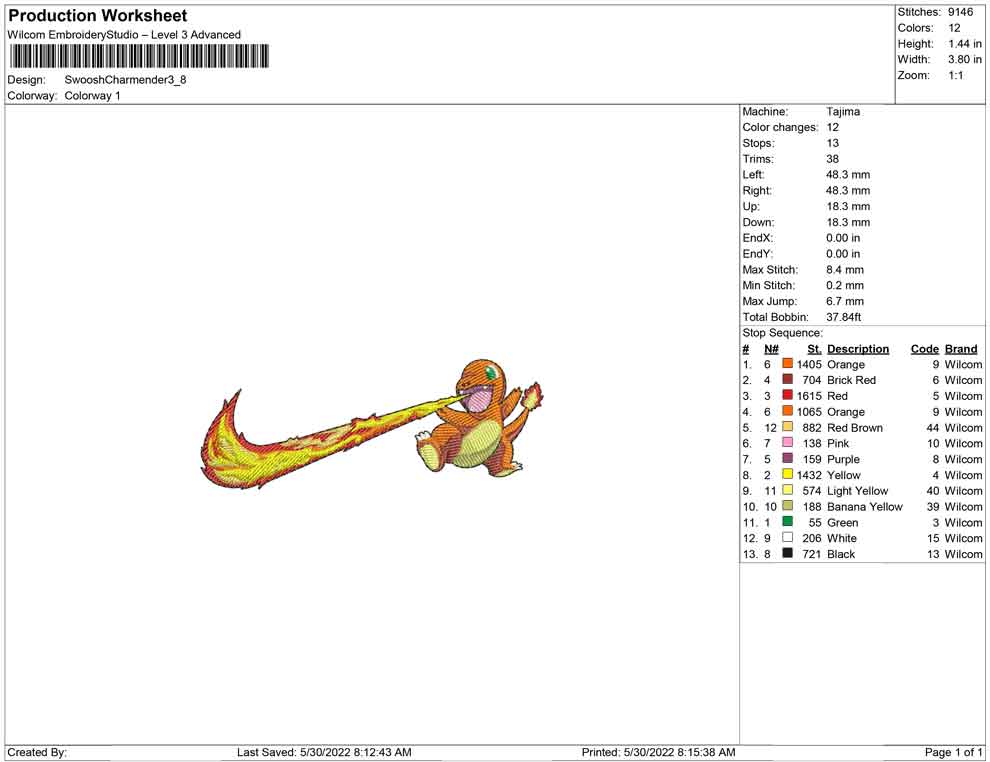990x762 pixels.
Task: Click the Light Yellow 574 swatch
Action: 787,490
